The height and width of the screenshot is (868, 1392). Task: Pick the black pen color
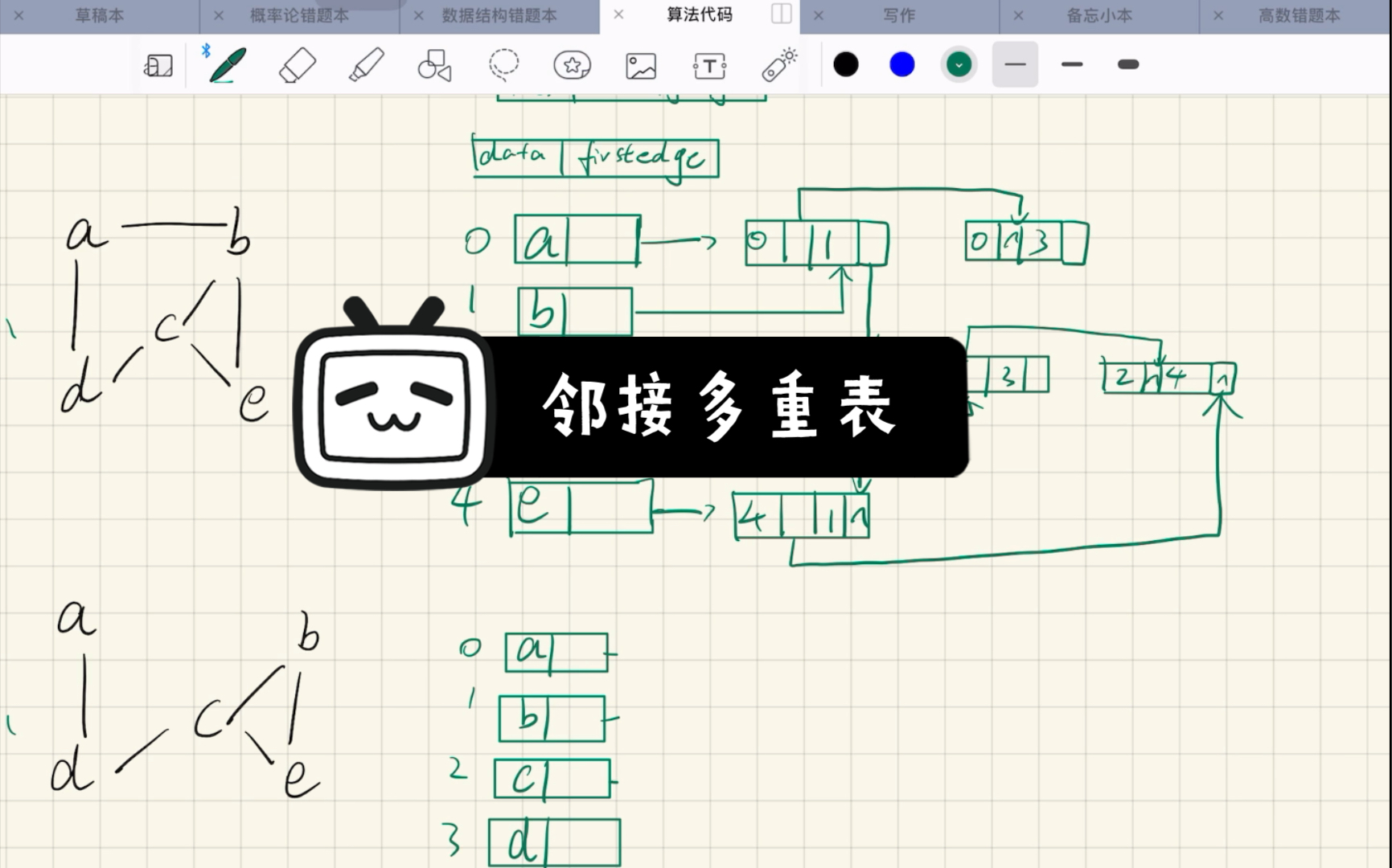tap(846, 64)
